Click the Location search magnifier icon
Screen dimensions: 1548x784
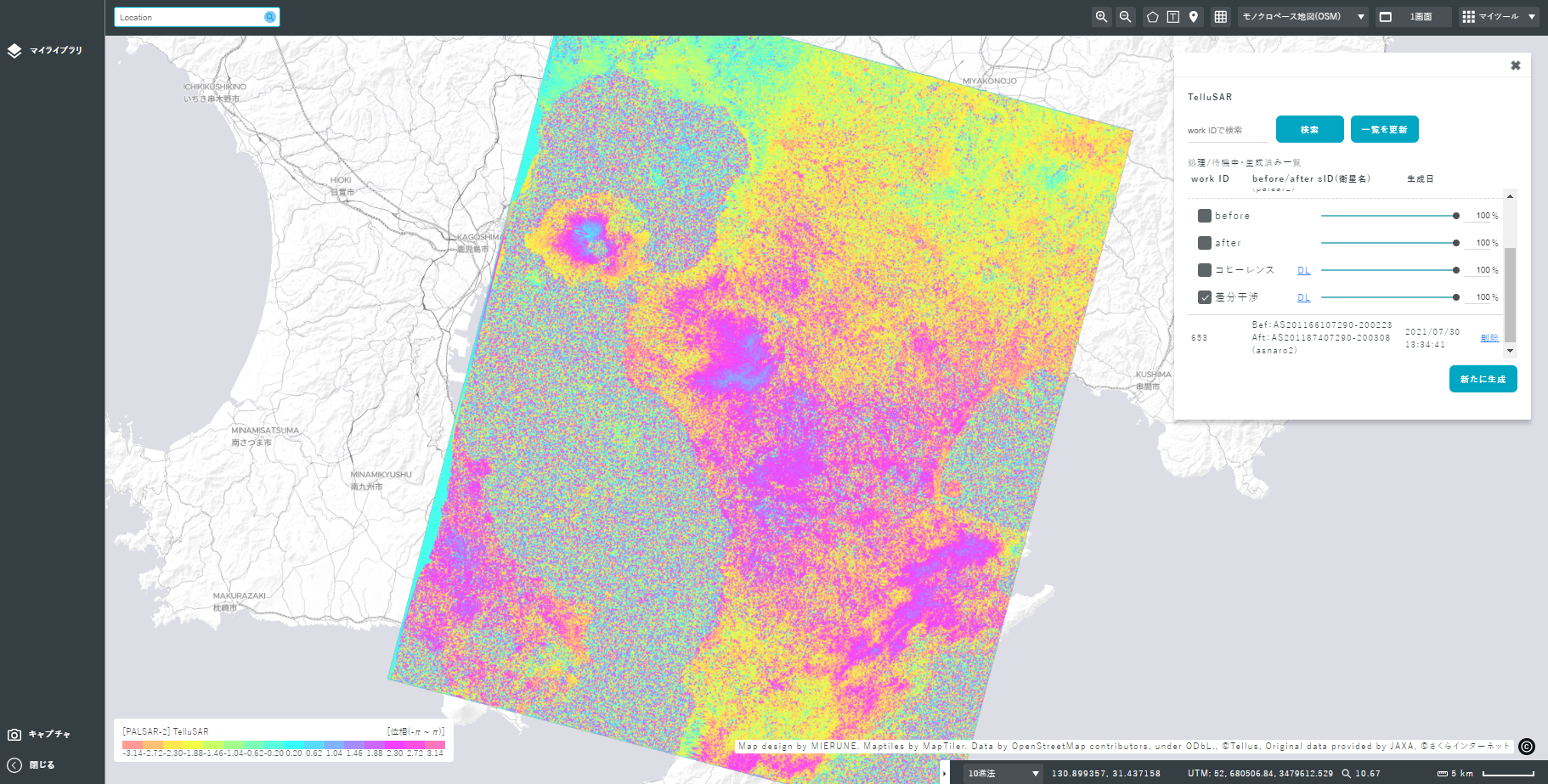coord(270,17)
